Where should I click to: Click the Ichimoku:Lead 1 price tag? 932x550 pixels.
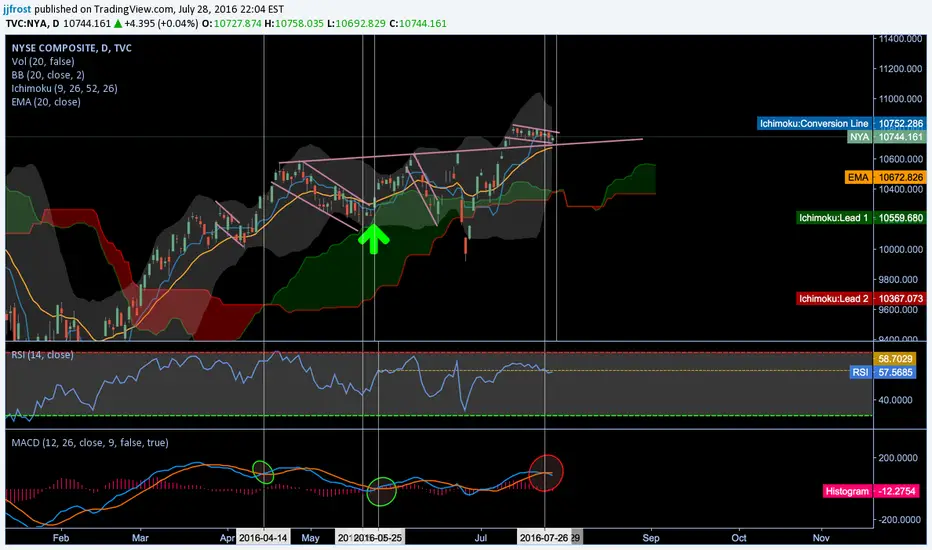pos(861,218)
